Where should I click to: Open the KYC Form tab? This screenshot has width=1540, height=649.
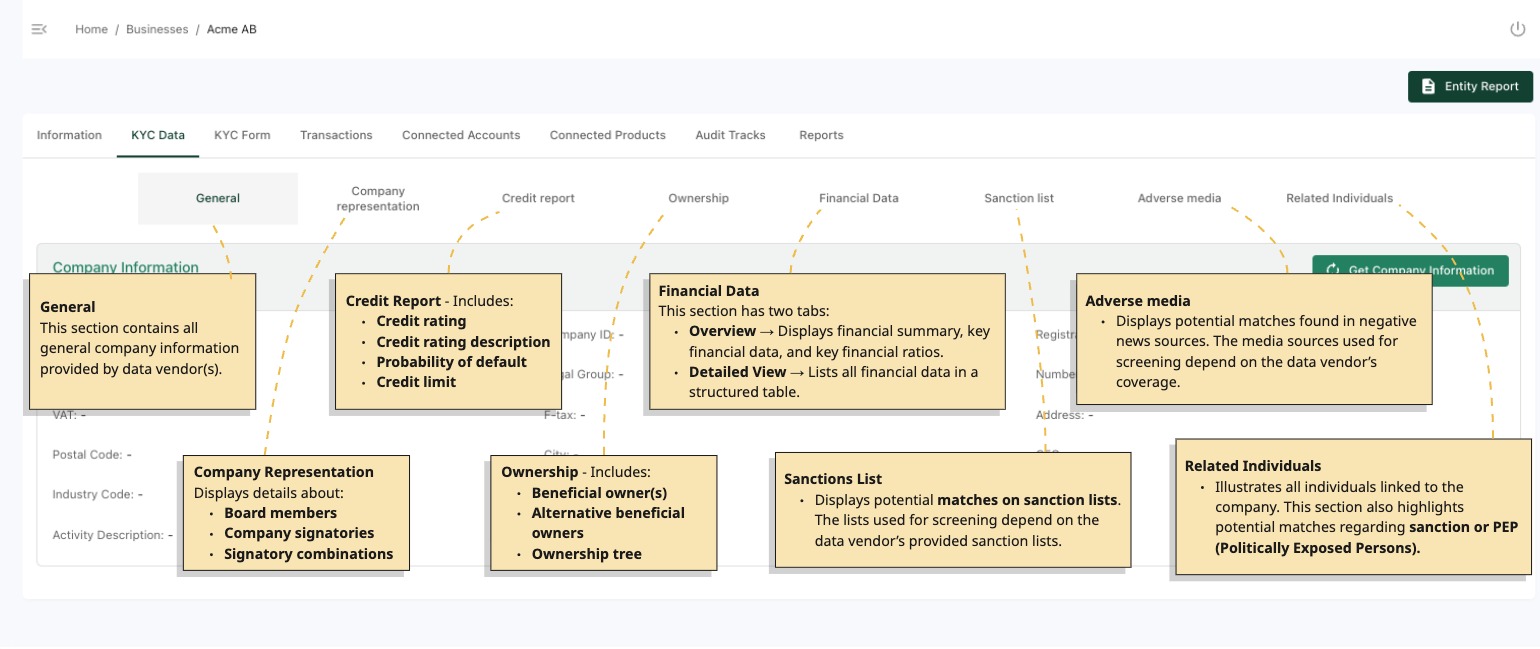(242, 135)
